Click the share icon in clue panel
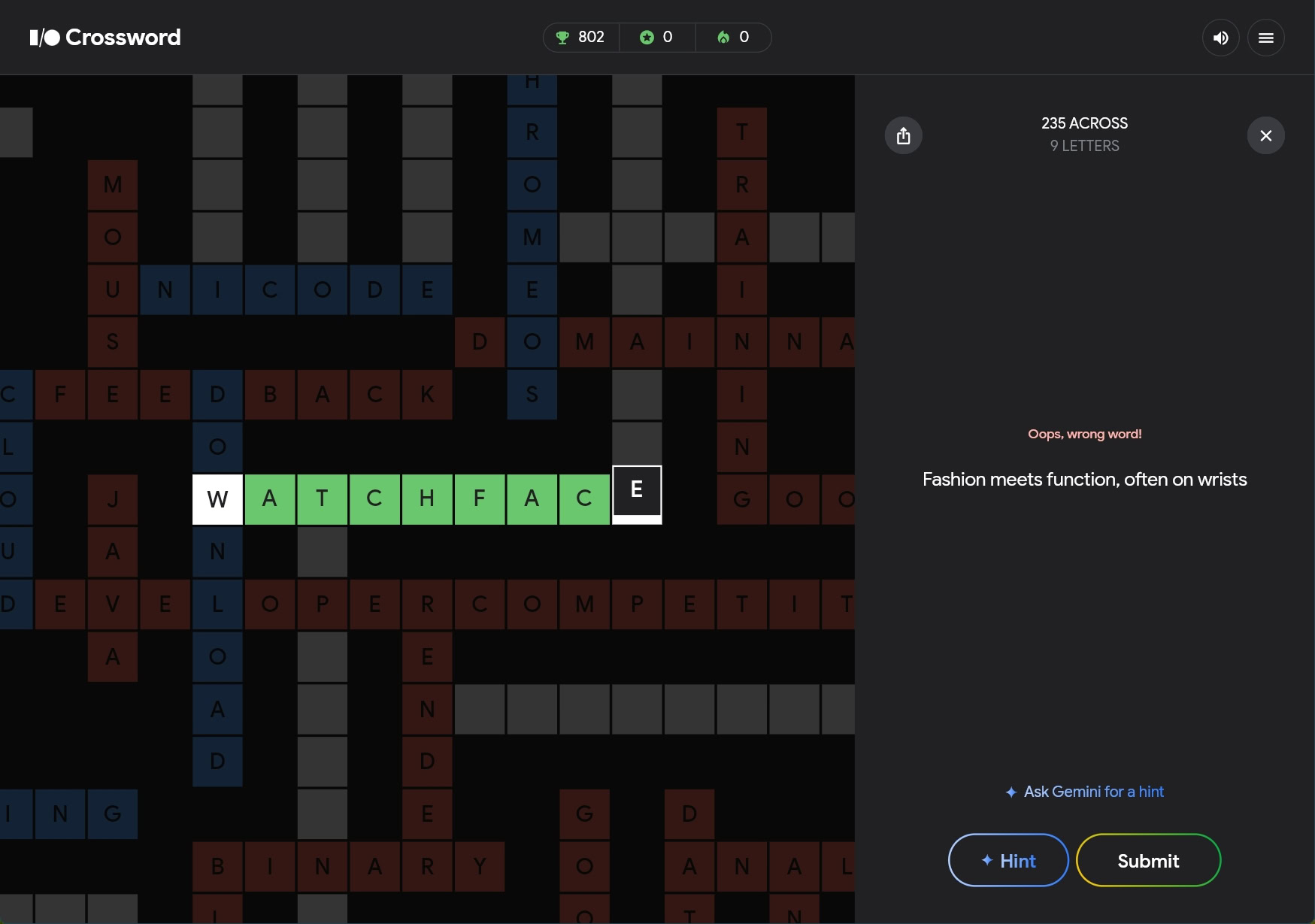This screenshot has width=1315, height=924. 903,135
